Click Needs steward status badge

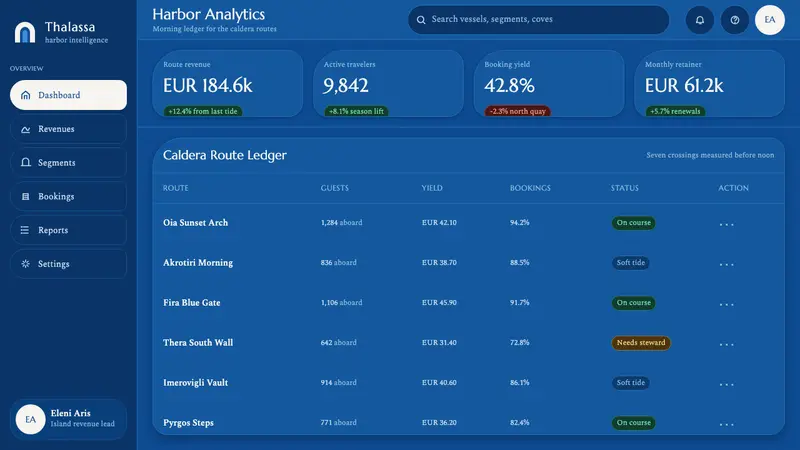[x=641, y=343]
